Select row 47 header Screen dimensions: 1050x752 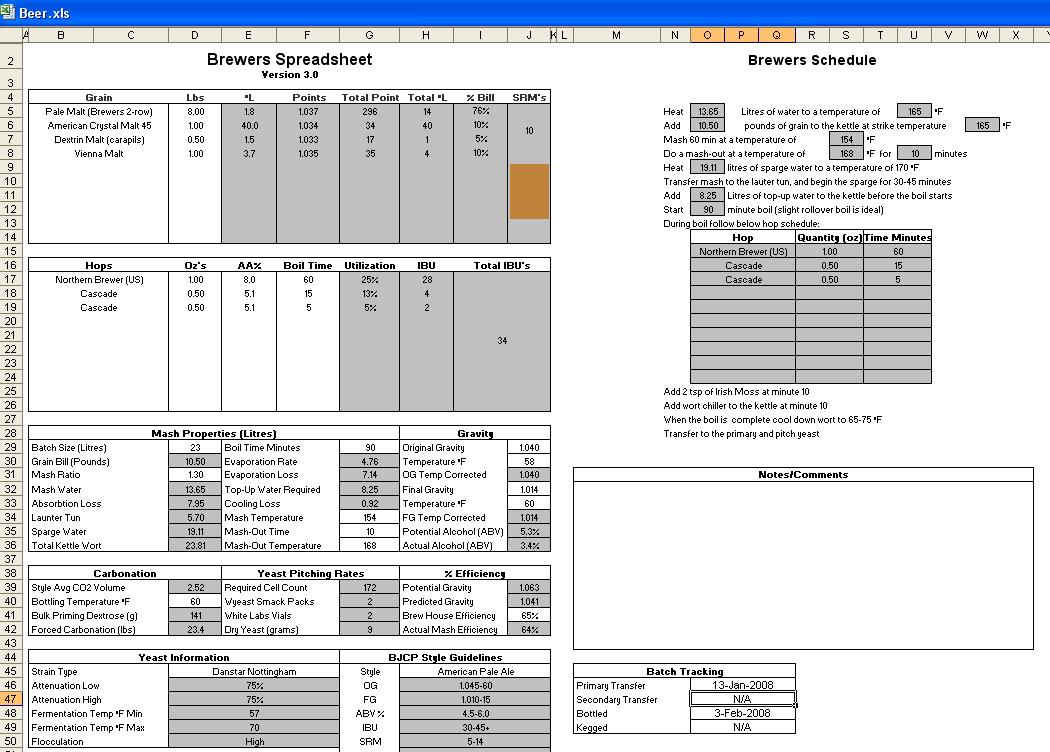click(11, 699)
